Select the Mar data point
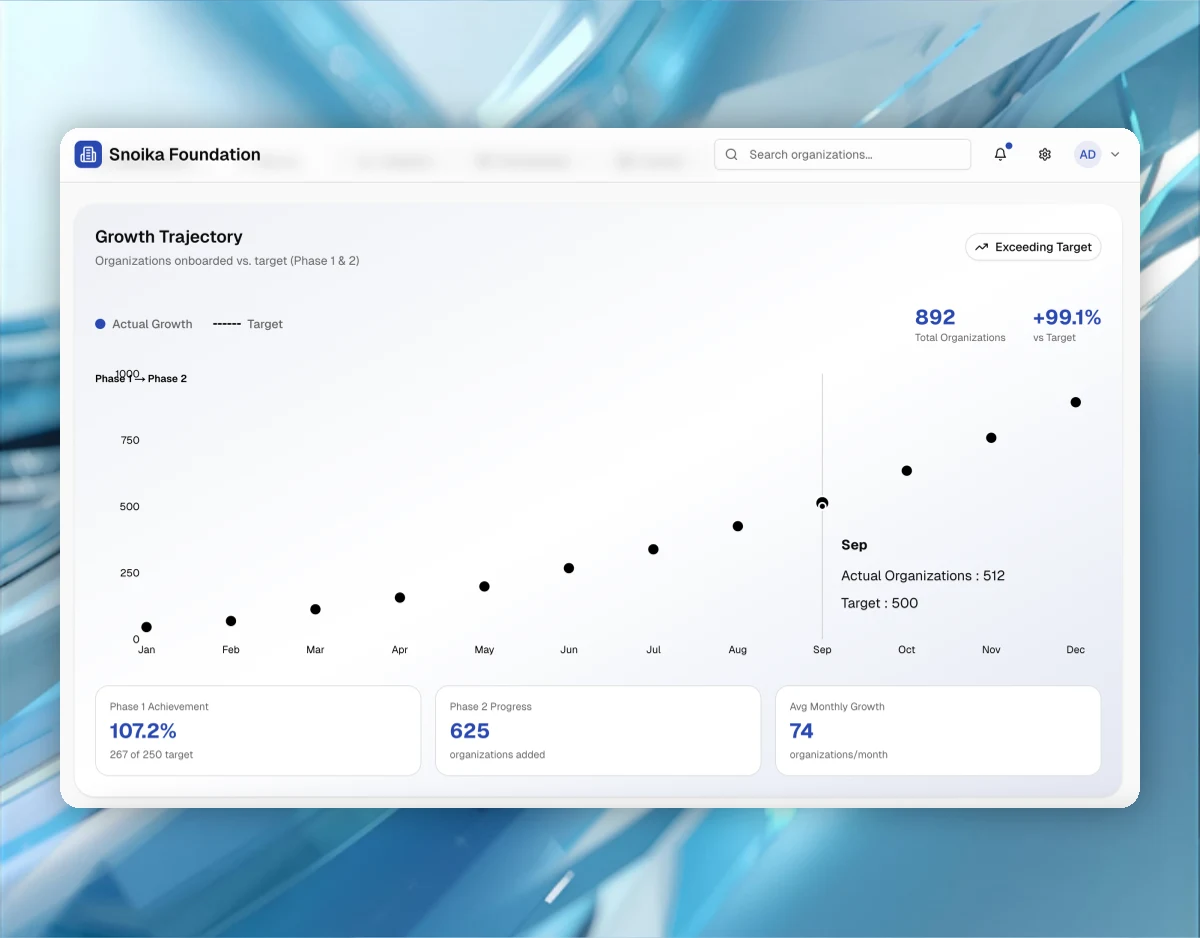 point(315,609)
